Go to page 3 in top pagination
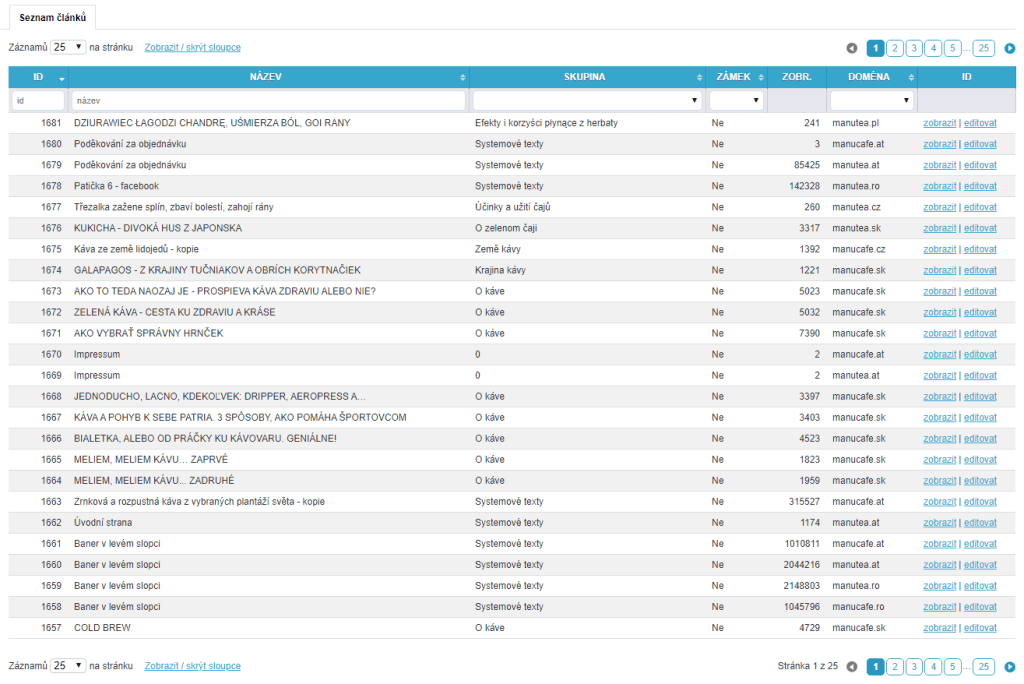Image resolution: width=1024 pixels, height=684 pixels. click(x=914, y=48)
